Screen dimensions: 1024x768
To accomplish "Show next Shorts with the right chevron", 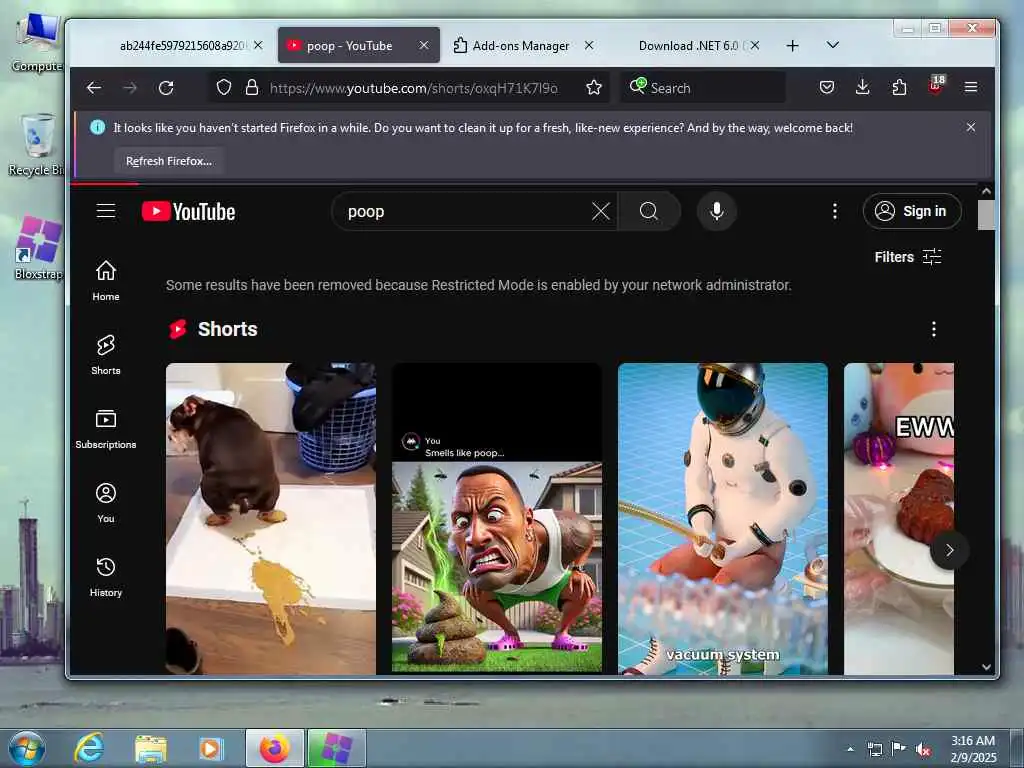I will pos(950,550).
